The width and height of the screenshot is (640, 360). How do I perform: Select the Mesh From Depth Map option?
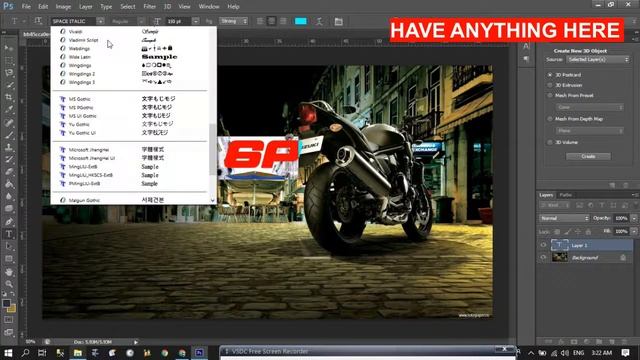[550, 119]
